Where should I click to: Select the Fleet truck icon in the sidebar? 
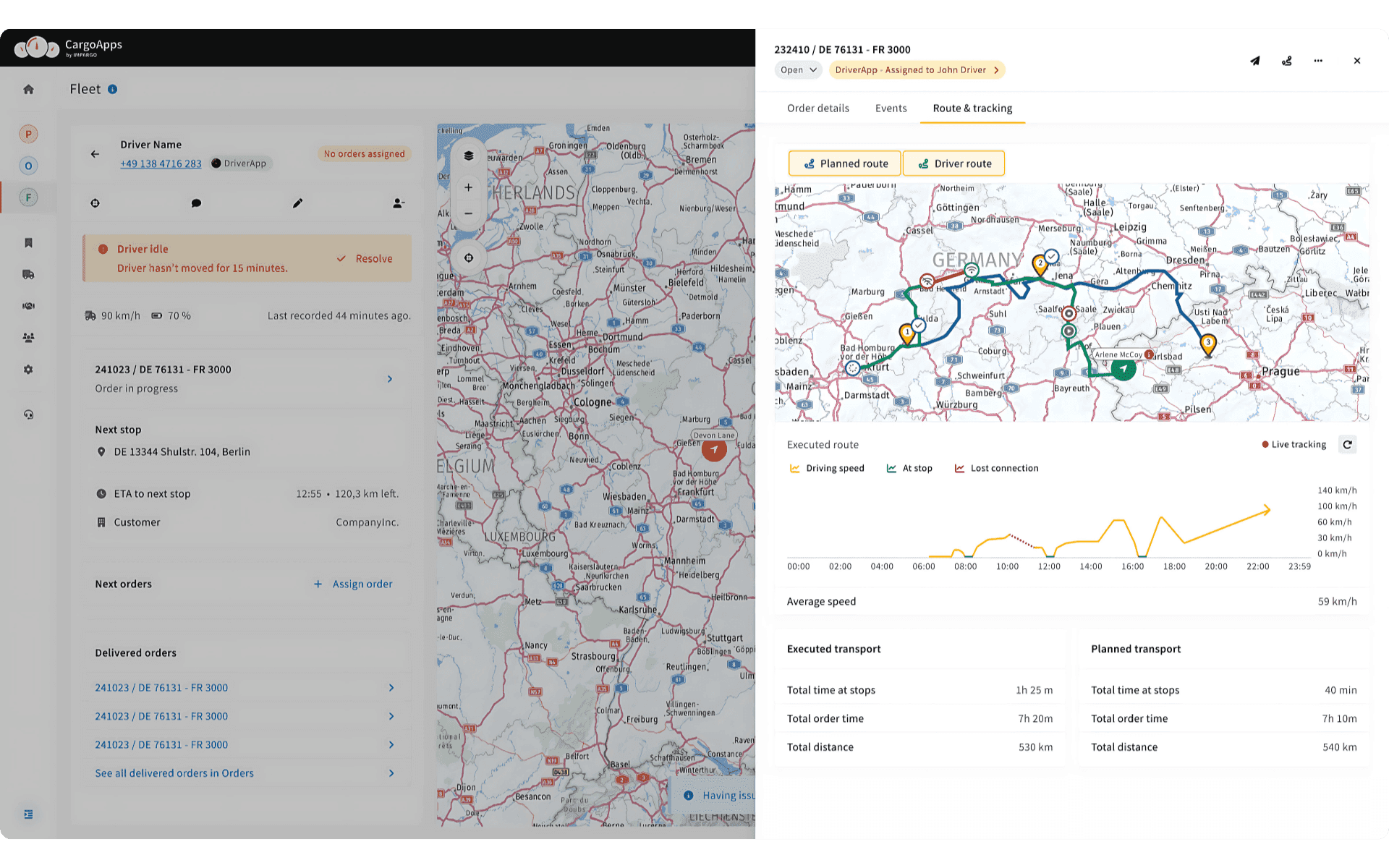tap(28, 274)
